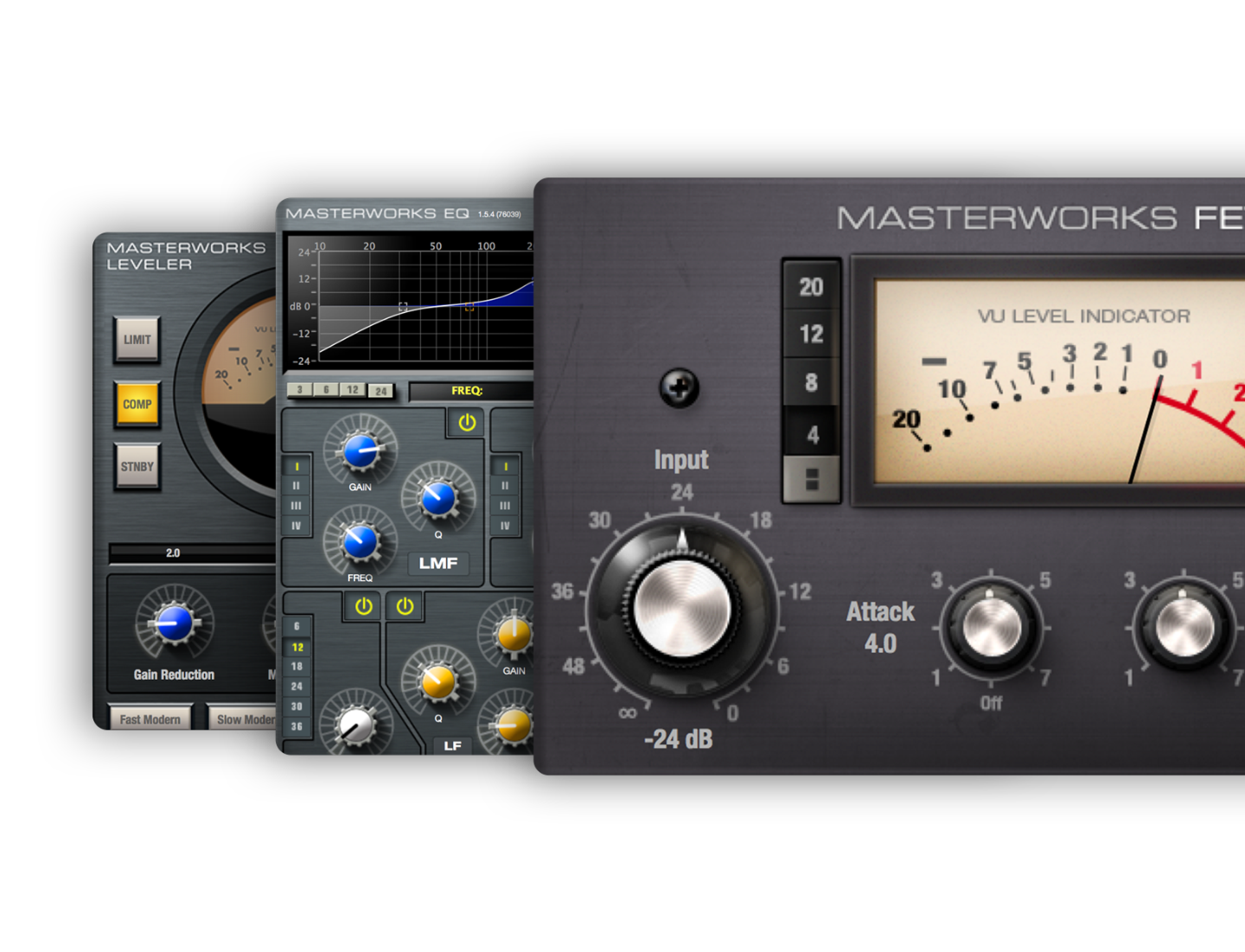Click the LMF band blue Q knob

click(438, 498)
